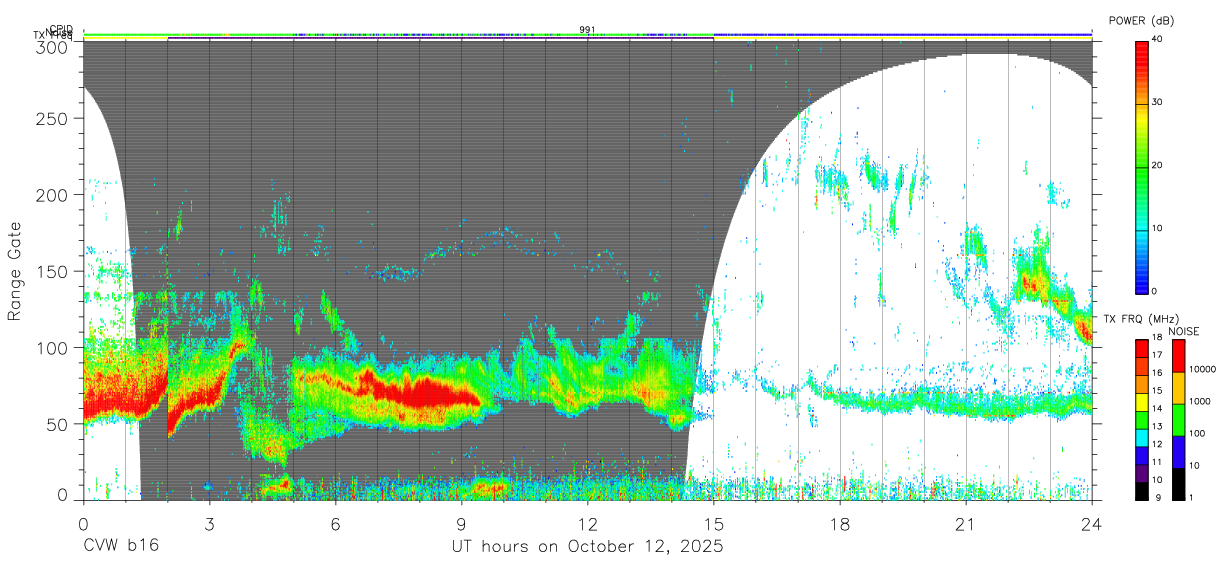Click the yellow segment of the NOISE bar
This screenshot has height=567, width=1228.
[1177, 388]
